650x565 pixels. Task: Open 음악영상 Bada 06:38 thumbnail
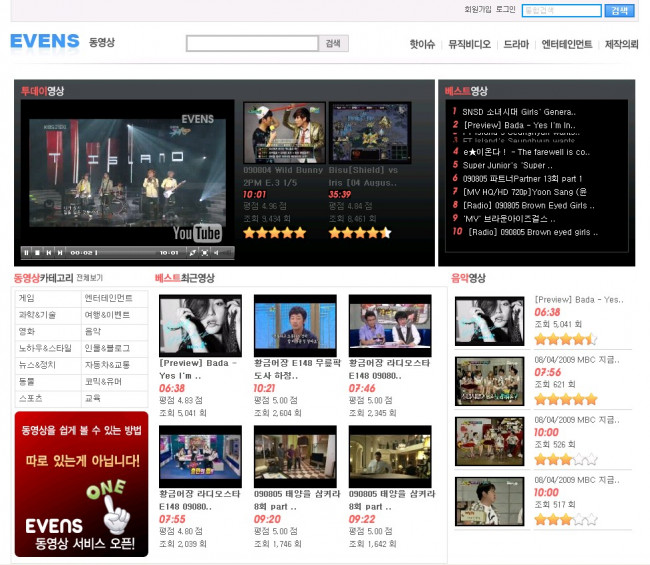coord(490,321)
